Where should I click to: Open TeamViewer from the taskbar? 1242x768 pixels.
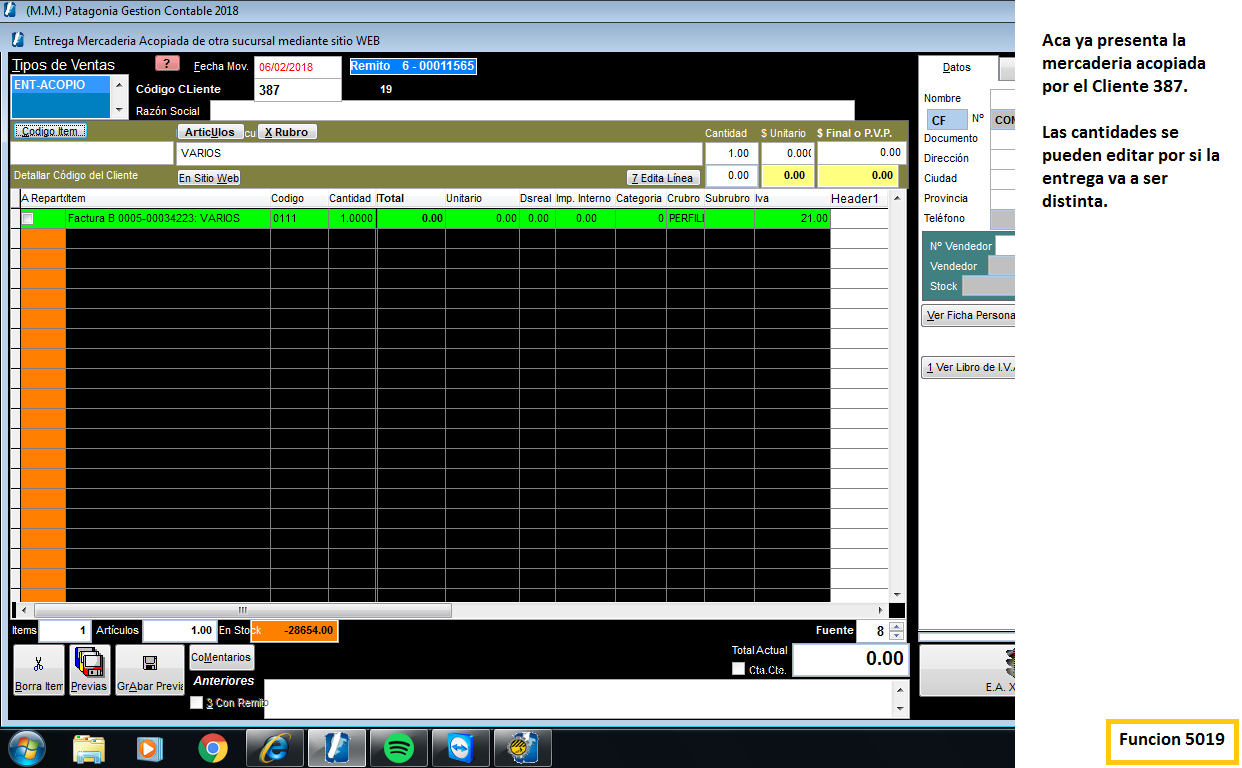[461, 747]
